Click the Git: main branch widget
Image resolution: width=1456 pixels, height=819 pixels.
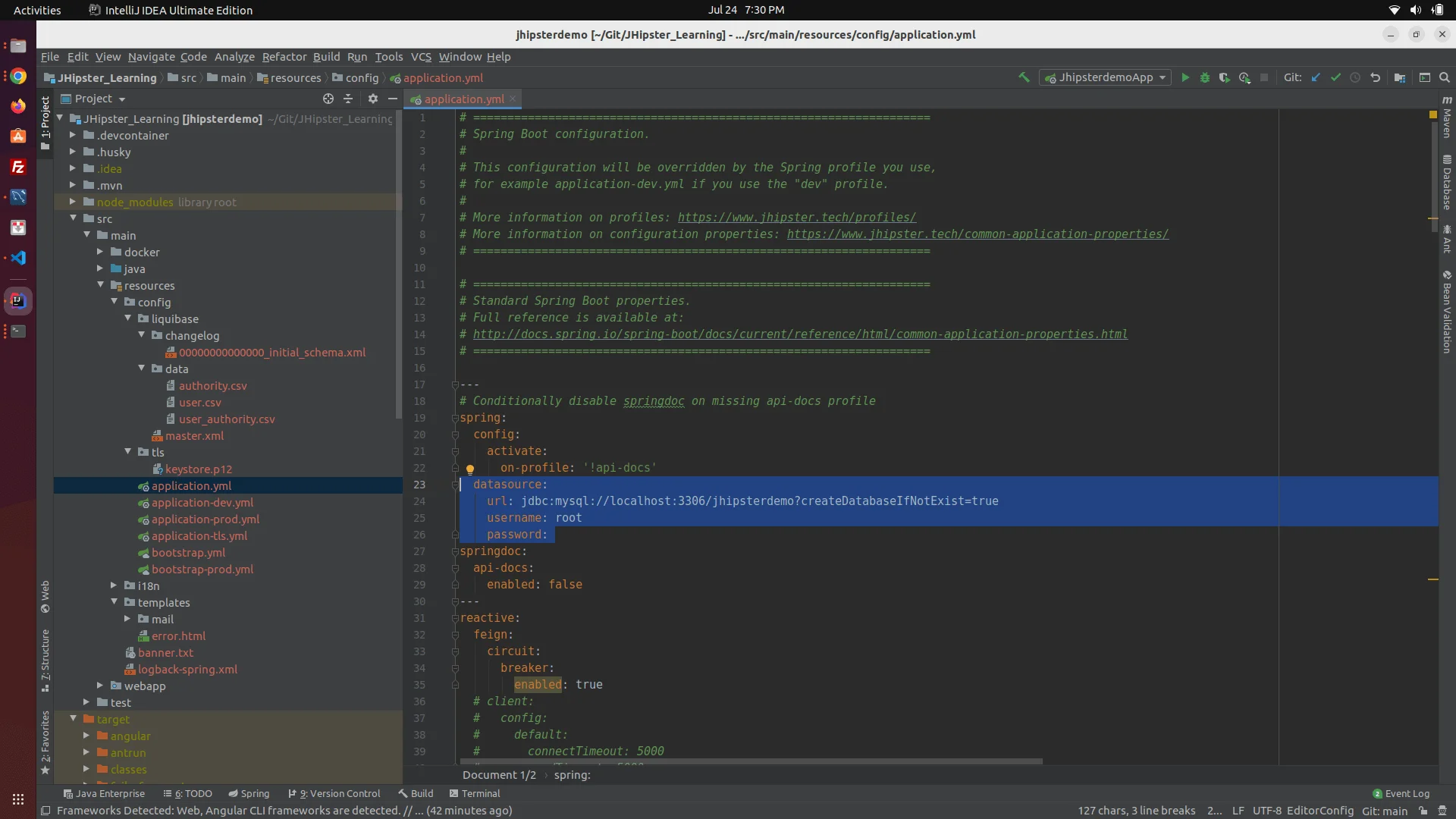click(1385, 811)
